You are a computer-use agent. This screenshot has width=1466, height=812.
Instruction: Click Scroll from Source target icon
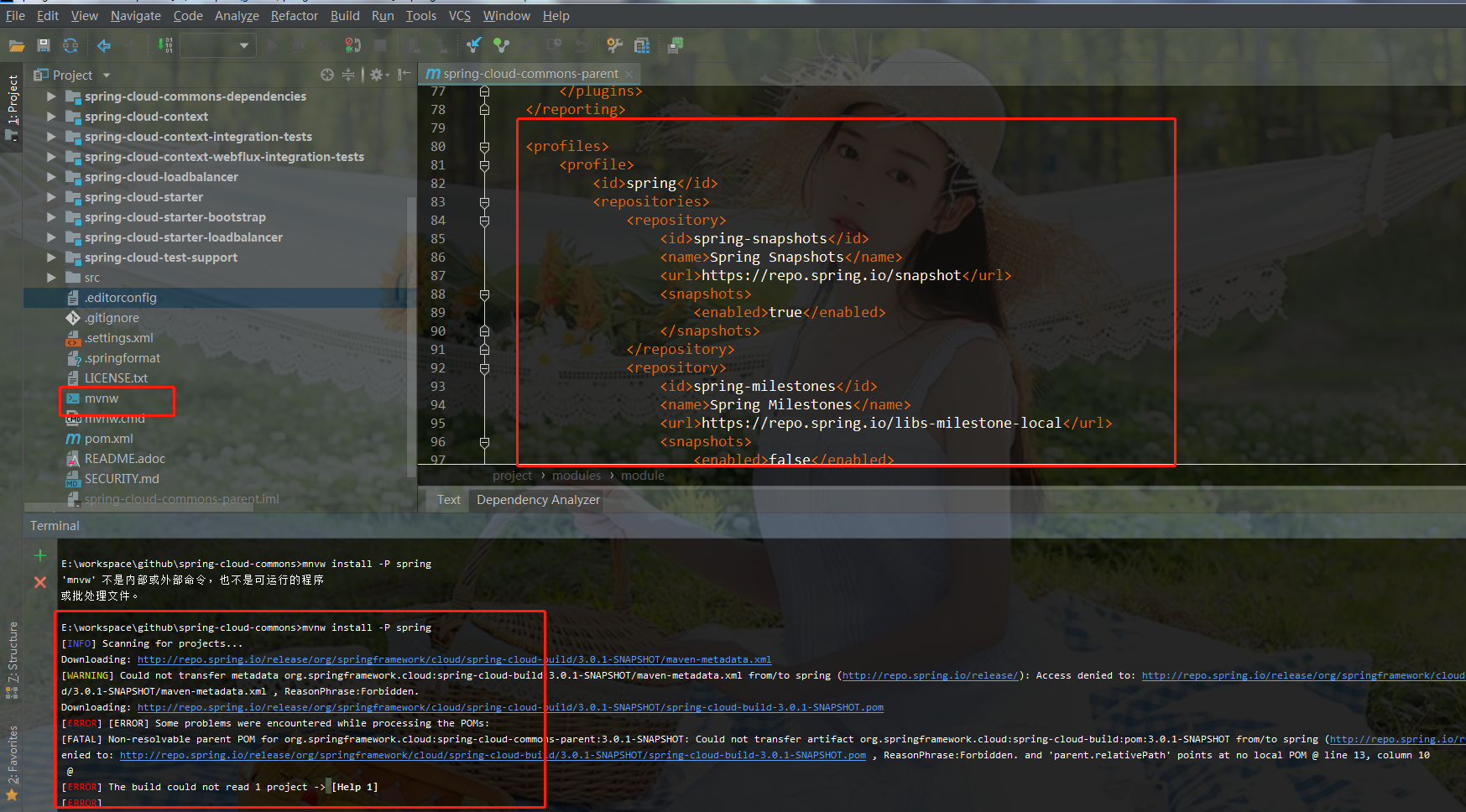coord(327,75)
